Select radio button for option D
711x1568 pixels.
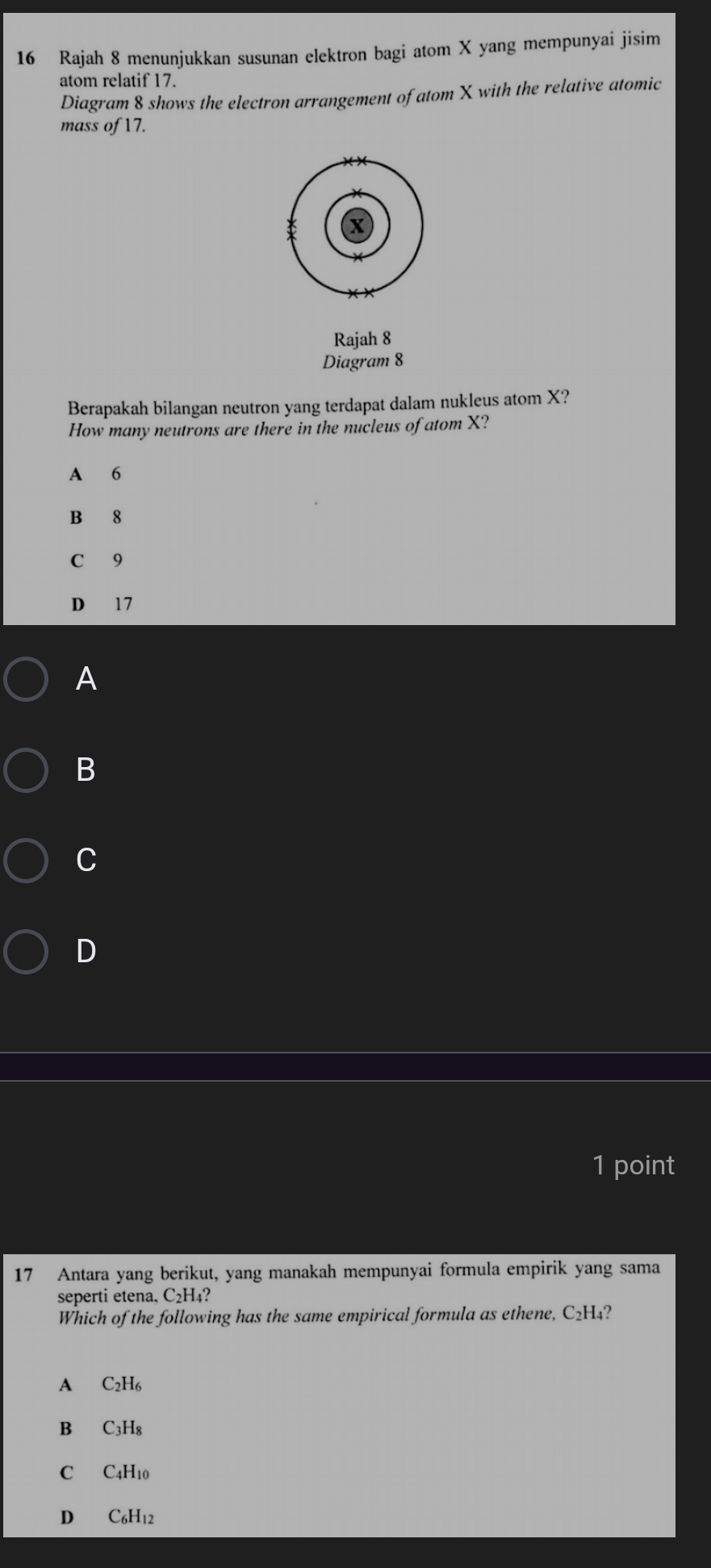[26, 952]
